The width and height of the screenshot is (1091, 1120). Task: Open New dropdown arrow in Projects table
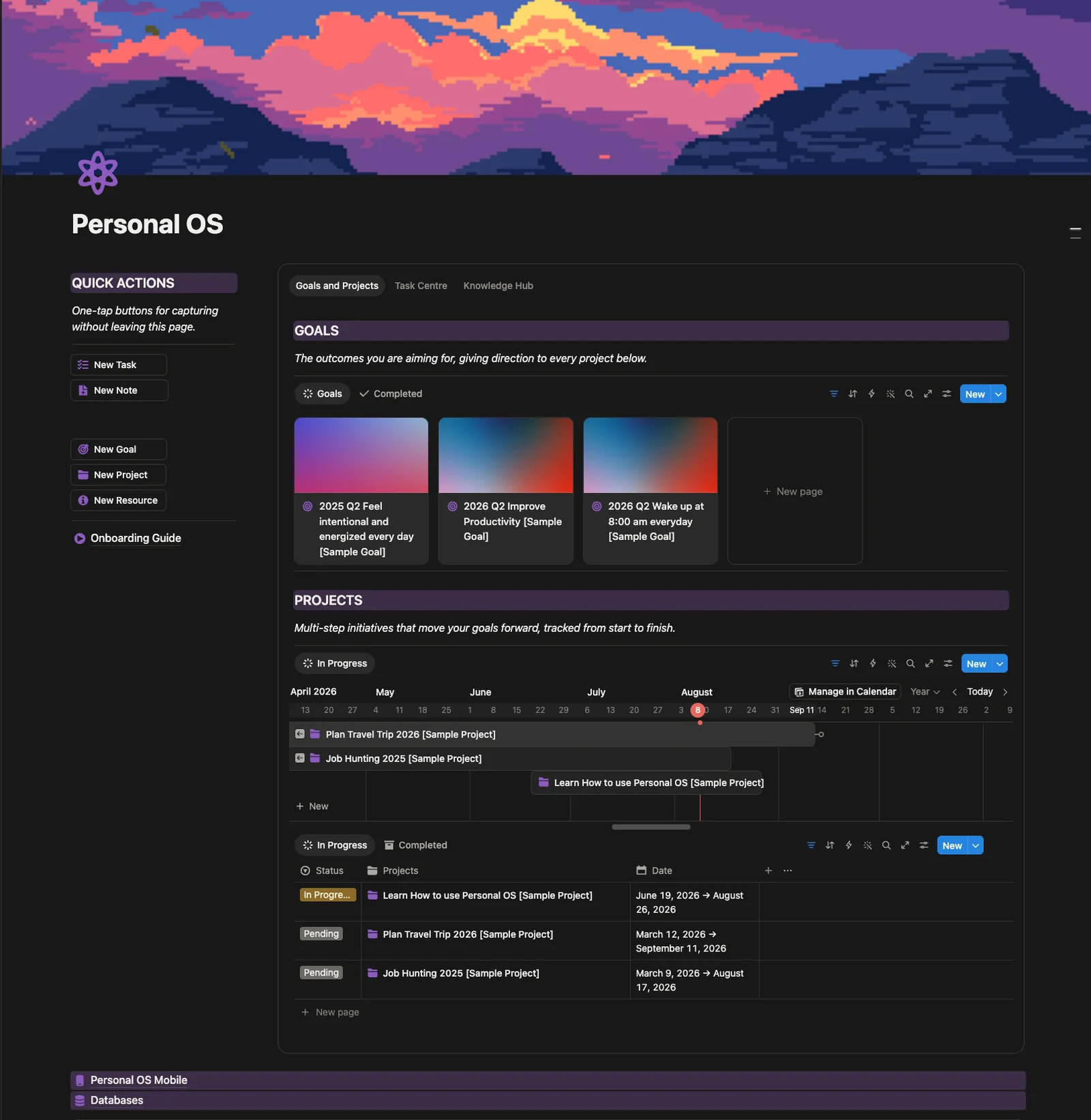pos(976,845)
